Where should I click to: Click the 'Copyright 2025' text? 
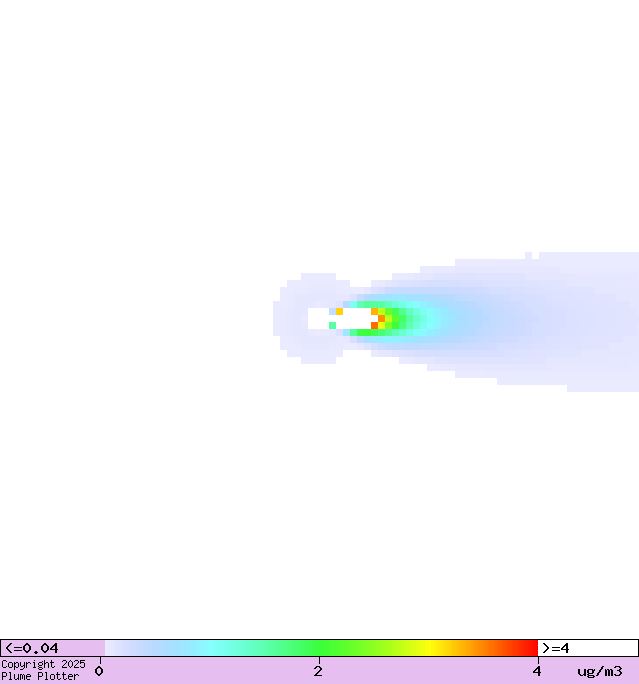pyautogui.click(x=43, y=664)
